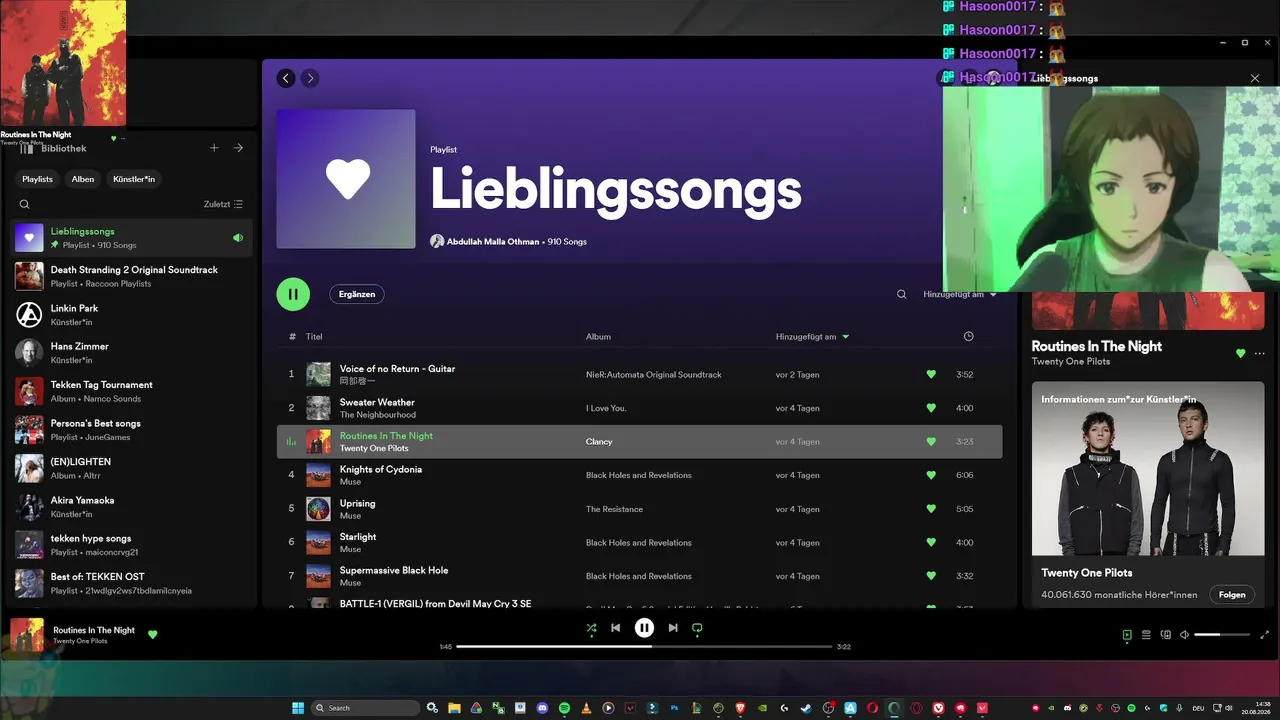Go forward with the right navigation arrow
This screenshot has height=720, width=1280.
click(x=310, y=78)
